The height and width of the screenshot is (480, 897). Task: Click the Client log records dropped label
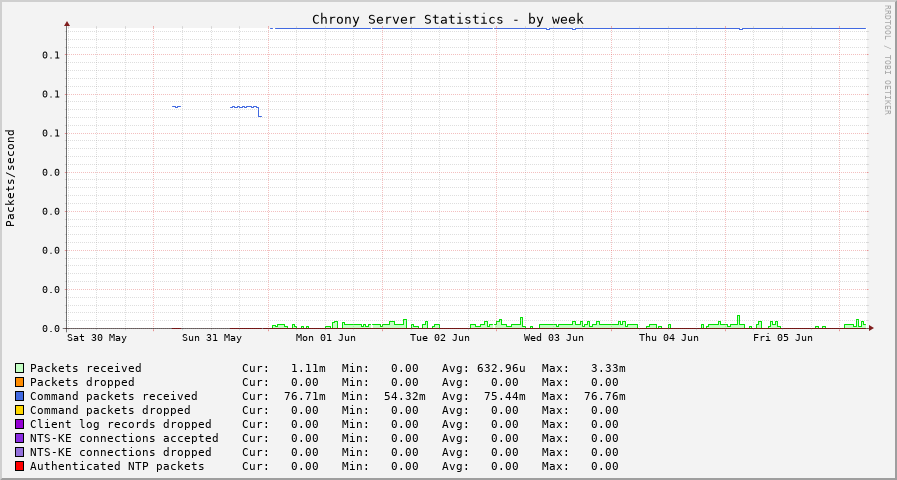click(121, 424)
